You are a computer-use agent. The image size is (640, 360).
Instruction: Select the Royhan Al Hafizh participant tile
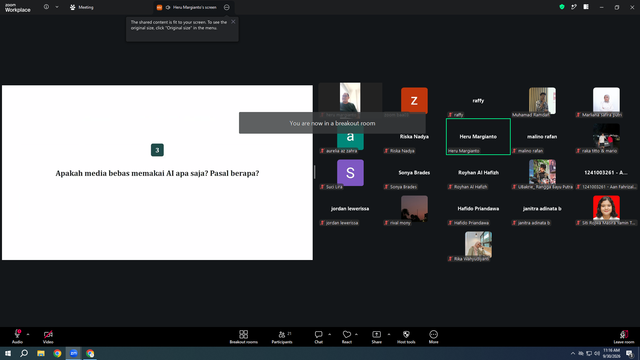(x=478, y=173)
